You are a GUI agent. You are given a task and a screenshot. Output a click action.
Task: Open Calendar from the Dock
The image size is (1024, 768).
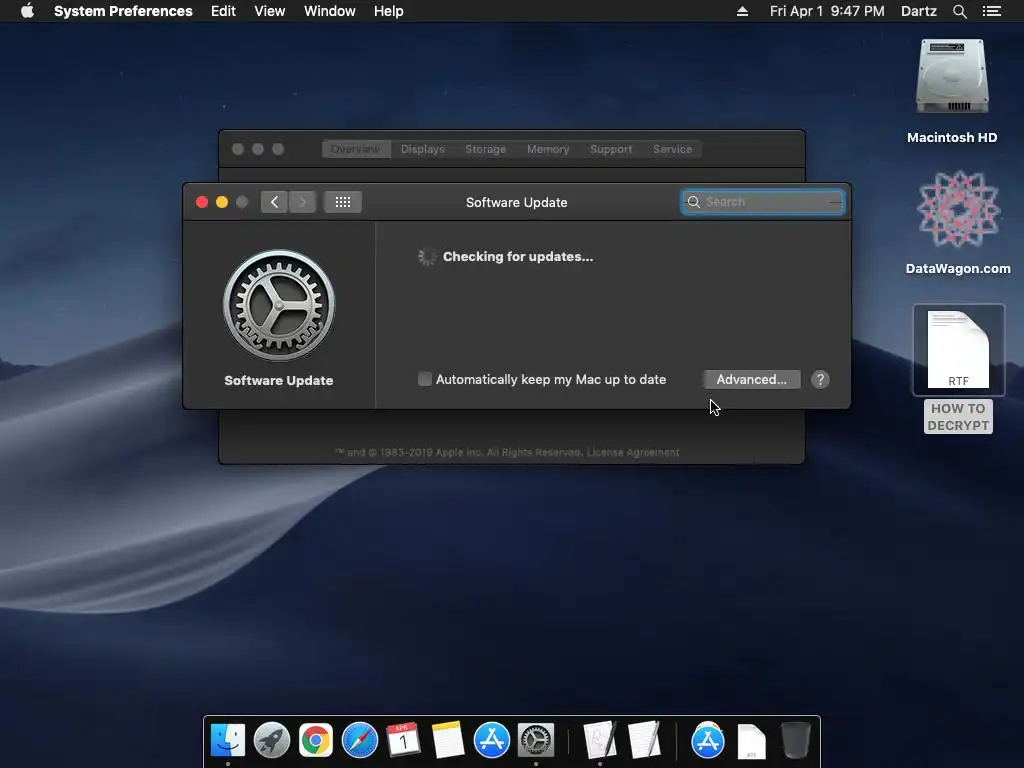403,740
